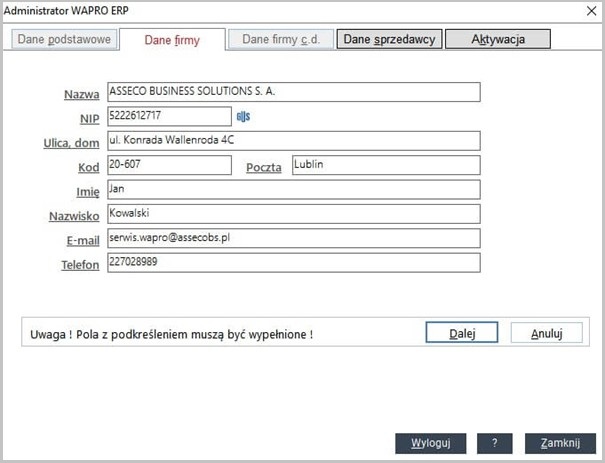The height and width of the screenshot is (463, 605).
Task: Open help with the question mark button
Action: pos(495,443)
